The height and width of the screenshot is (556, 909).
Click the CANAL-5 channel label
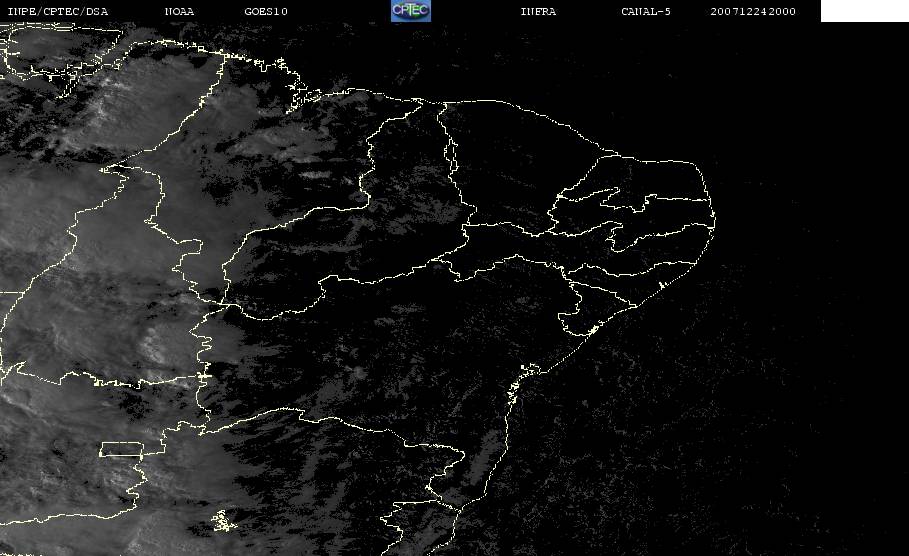pos(646,12)
